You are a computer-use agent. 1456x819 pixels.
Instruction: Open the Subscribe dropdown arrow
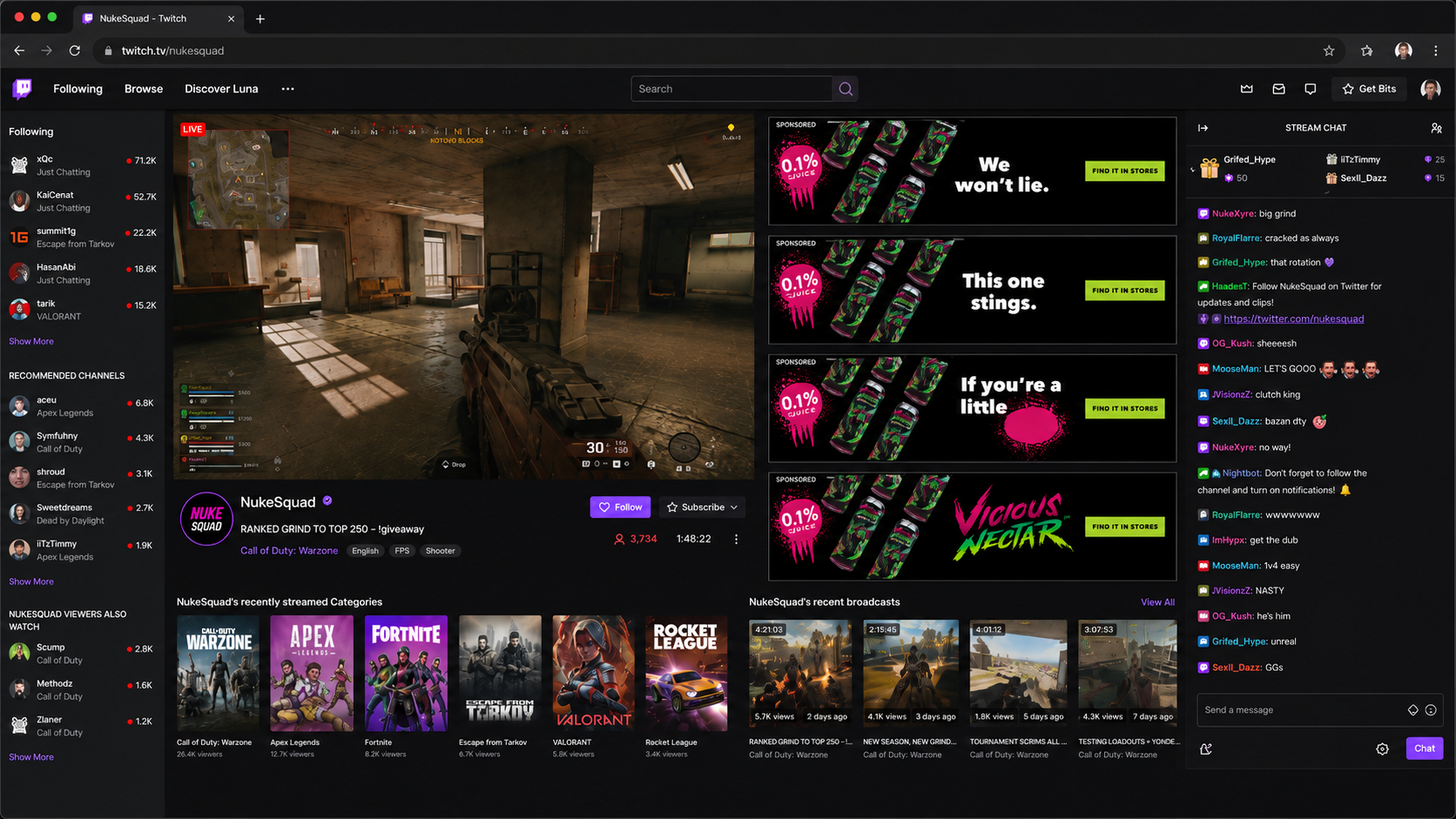click(734, 507)
